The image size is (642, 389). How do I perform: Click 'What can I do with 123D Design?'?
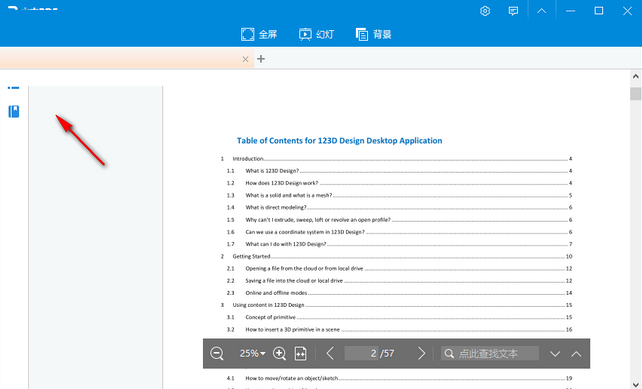tap(399, 244)
